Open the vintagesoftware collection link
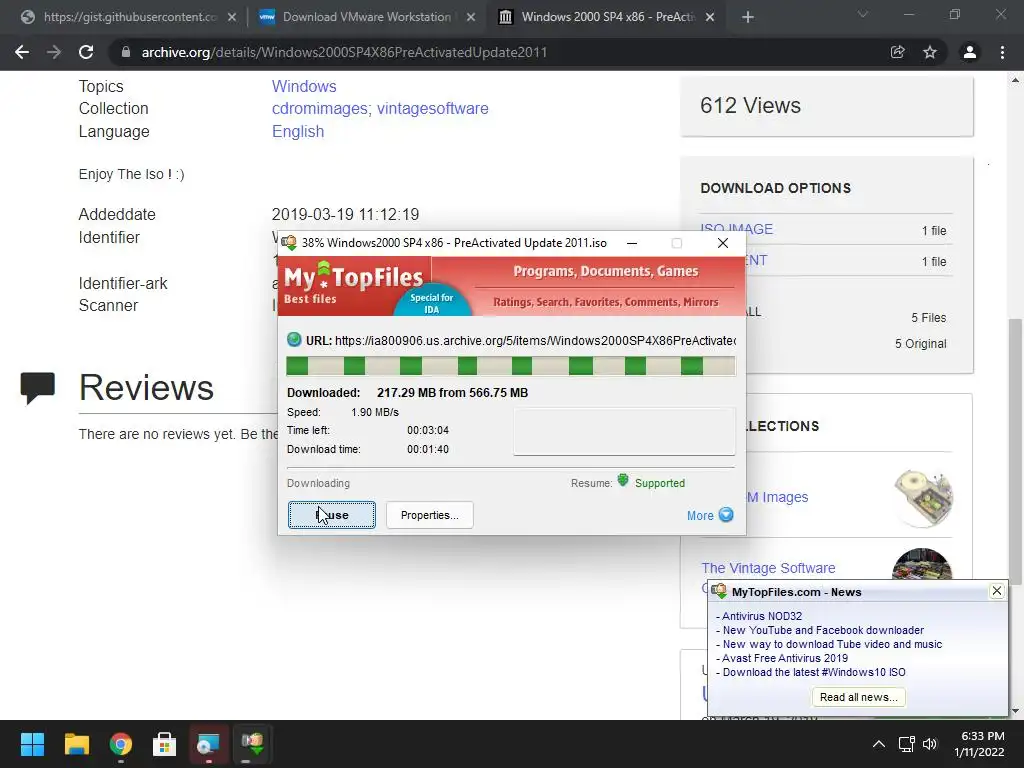The image size is (1024, 768). pos(432,108)
